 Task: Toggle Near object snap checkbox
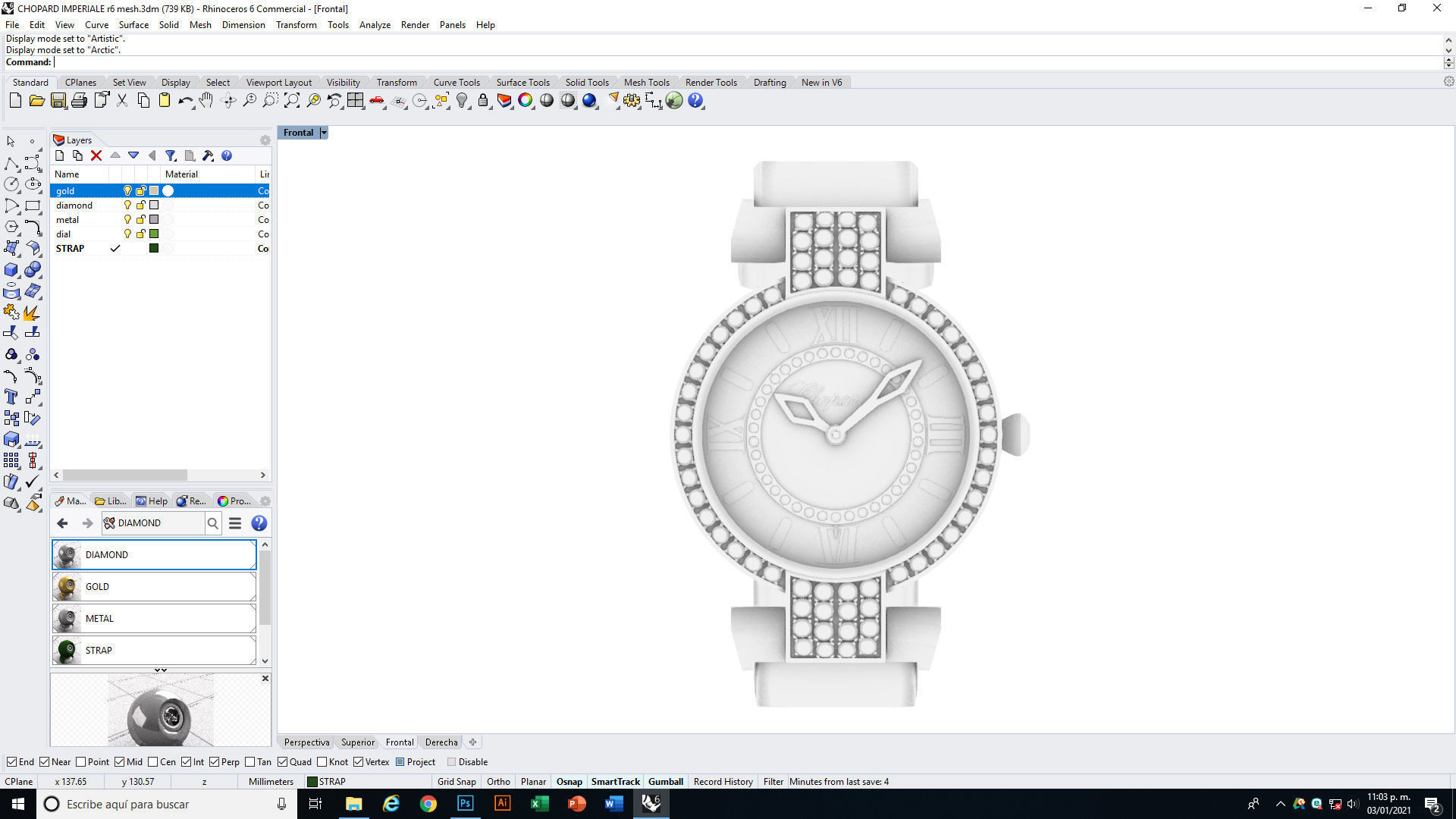44,762
